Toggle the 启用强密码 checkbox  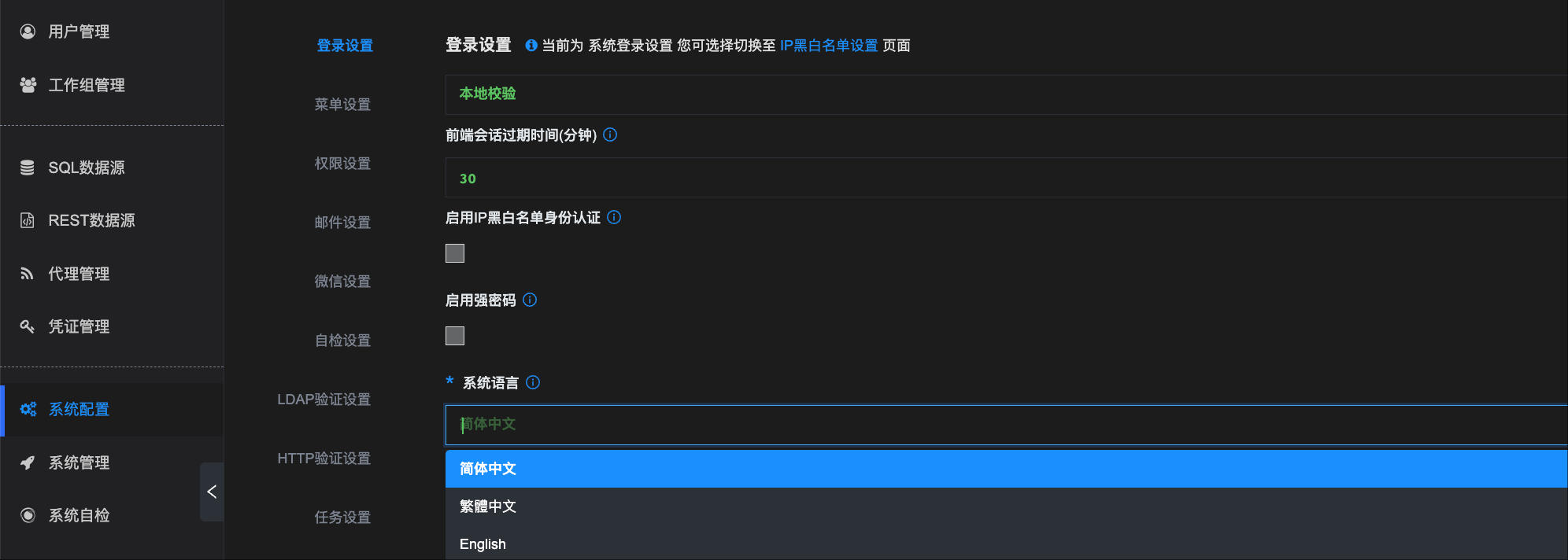(x=455, y=336)
